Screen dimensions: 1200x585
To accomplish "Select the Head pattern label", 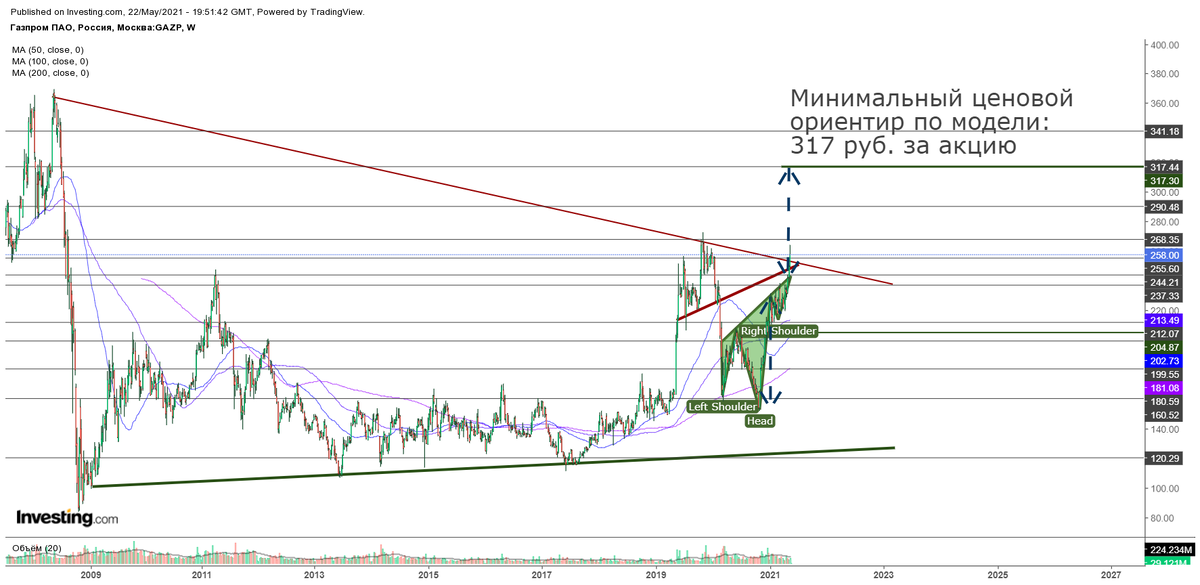I will pos(758,421).
